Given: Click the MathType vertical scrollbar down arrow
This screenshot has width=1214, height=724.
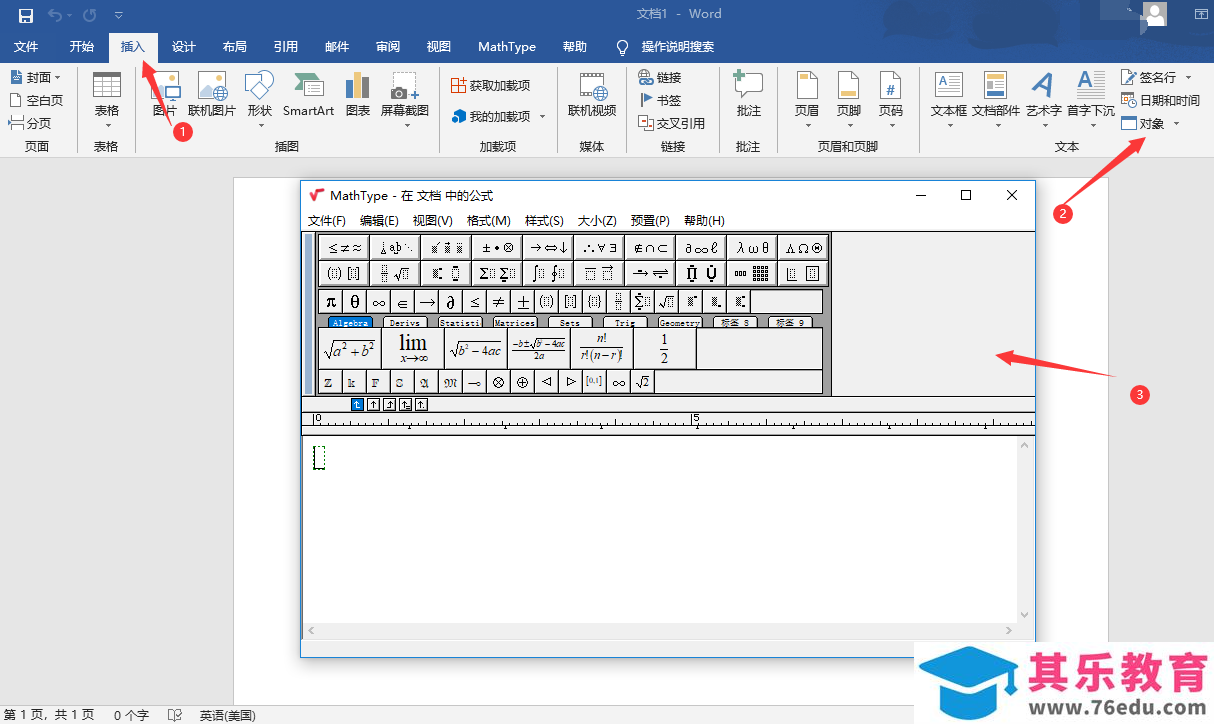Looking at the screenshot, I should tap(1024, 615).
